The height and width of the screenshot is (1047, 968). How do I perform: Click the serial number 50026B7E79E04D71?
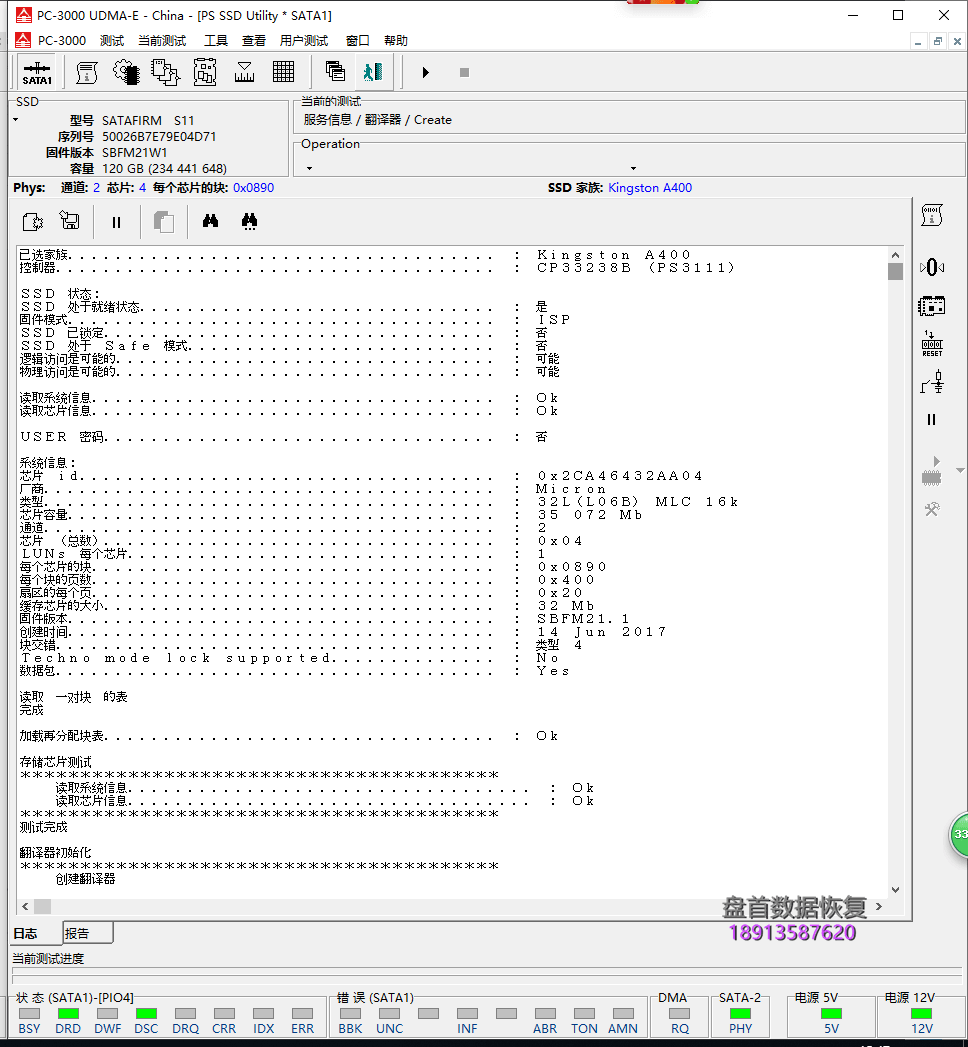[x=159, y=136]
